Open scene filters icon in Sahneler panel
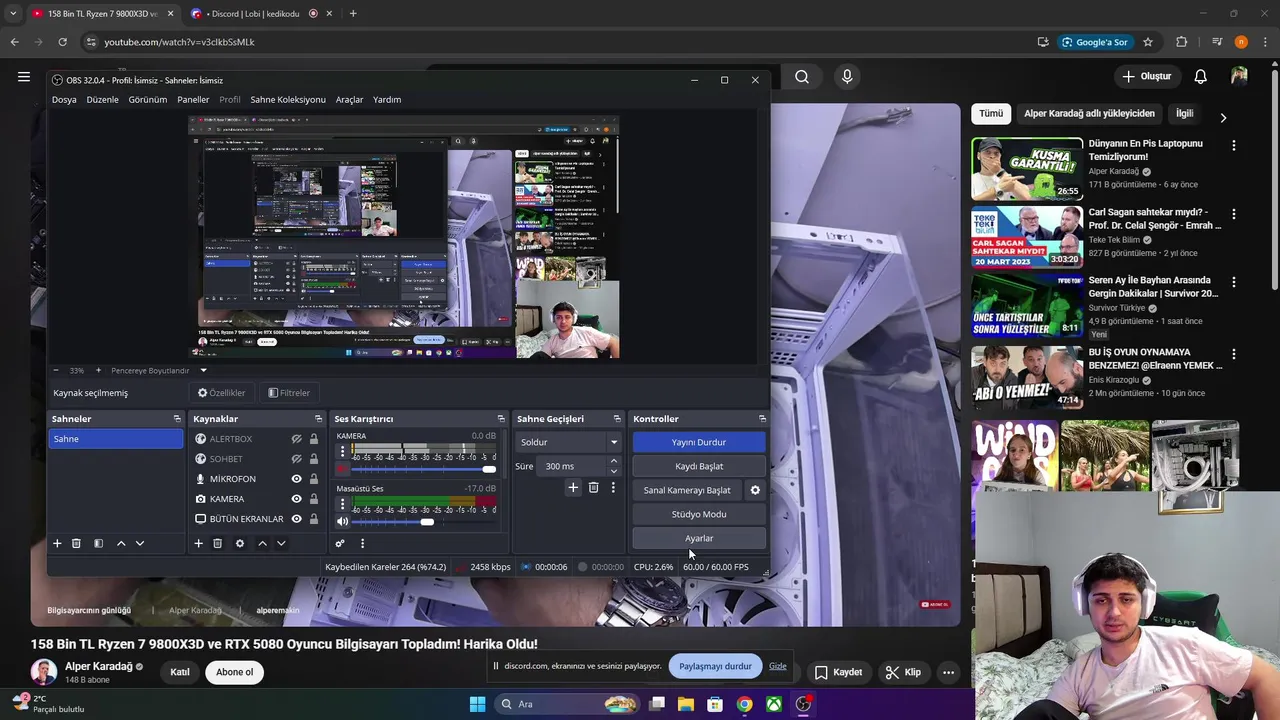This screenshot has height=720, width=1280. tap(98, 543)
